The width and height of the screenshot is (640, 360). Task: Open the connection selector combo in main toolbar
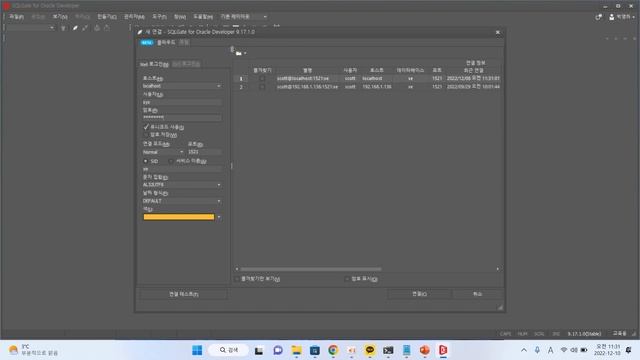point(30,28)
